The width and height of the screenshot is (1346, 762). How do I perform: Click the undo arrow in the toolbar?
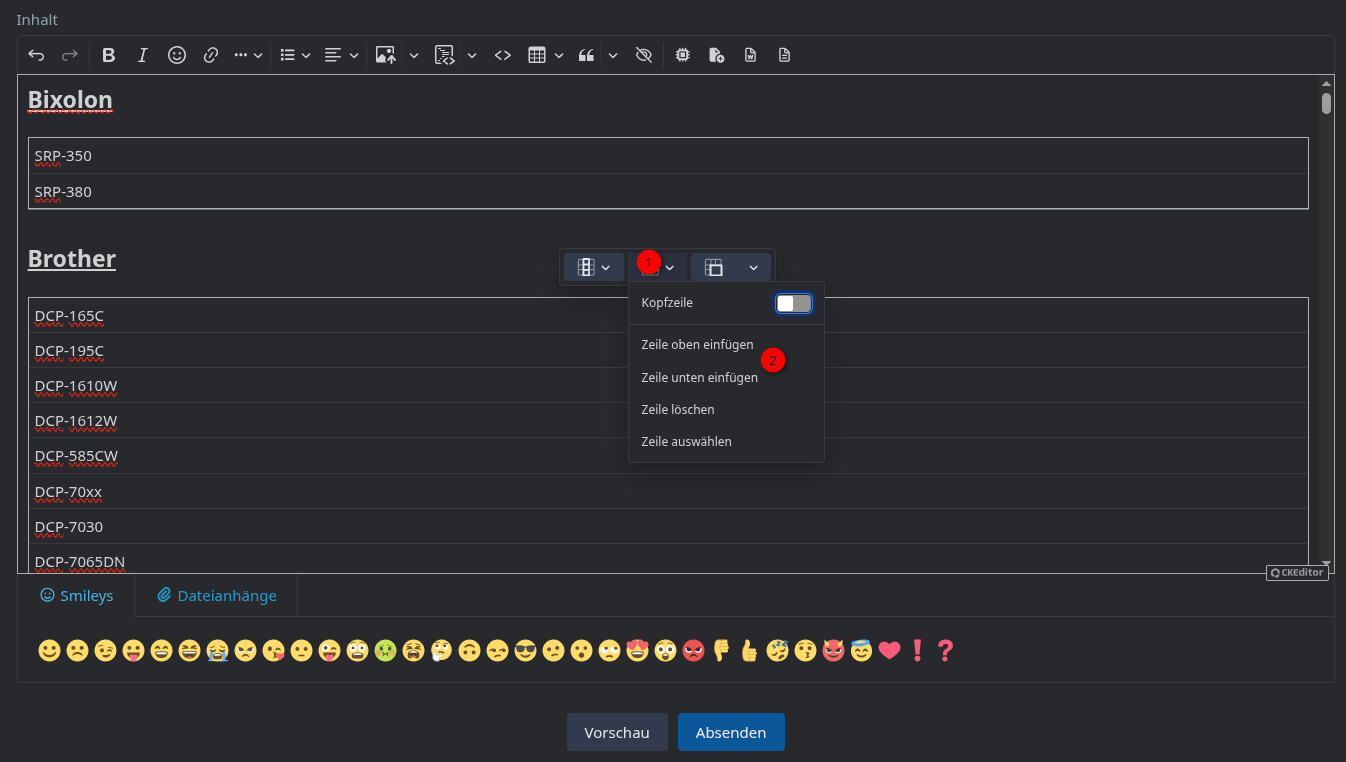[x=36, y=56]
